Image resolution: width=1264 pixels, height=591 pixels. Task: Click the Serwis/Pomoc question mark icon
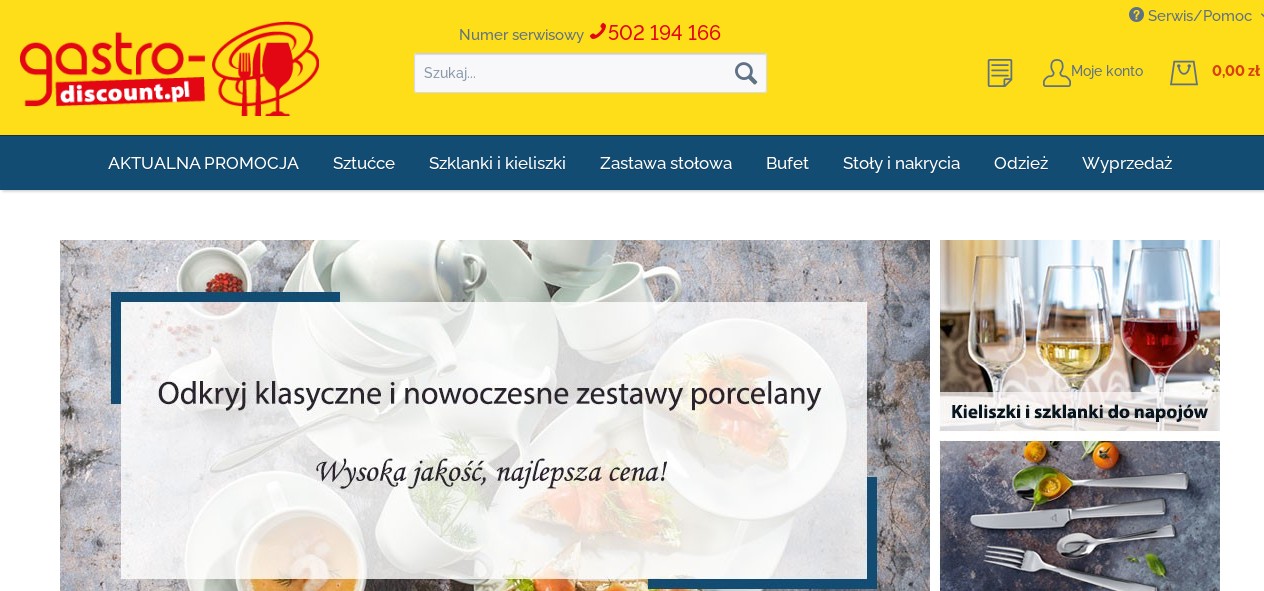tap(1136, 15)
